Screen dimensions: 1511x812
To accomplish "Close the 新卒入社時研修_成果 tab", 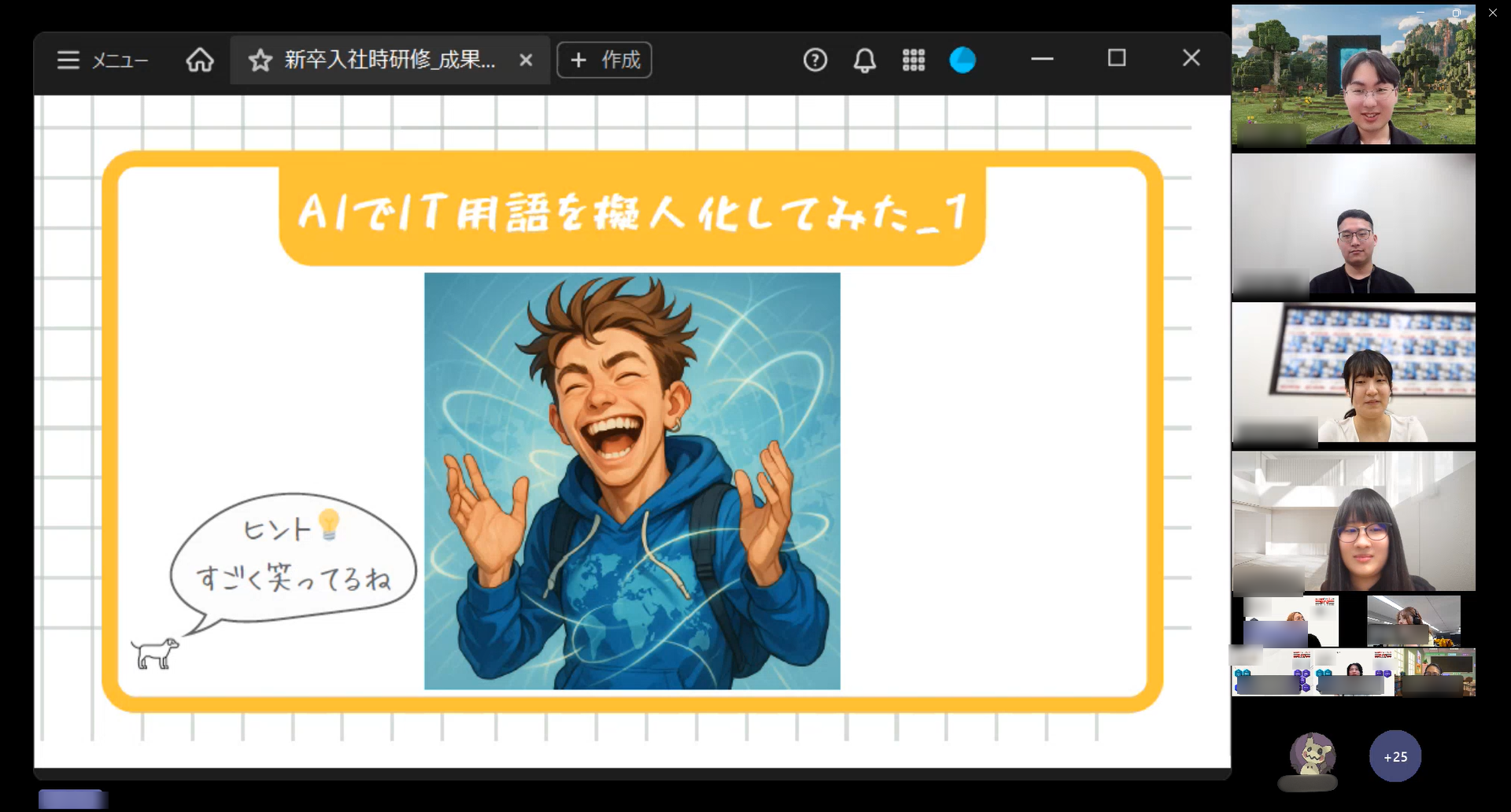I will click(526, 60).
